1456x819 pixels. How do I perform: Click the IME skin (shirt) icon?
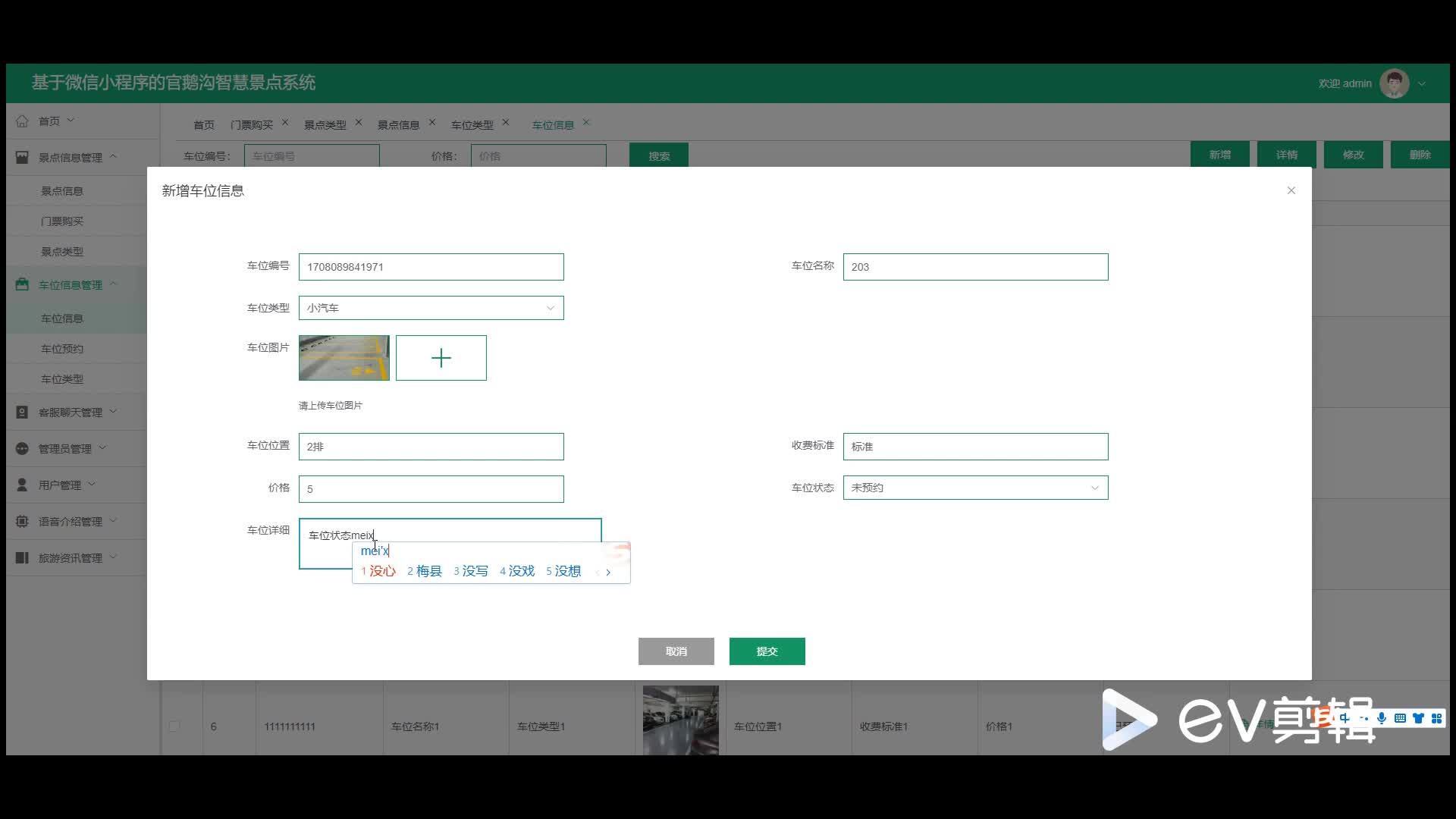click(x=1418, y=718)
